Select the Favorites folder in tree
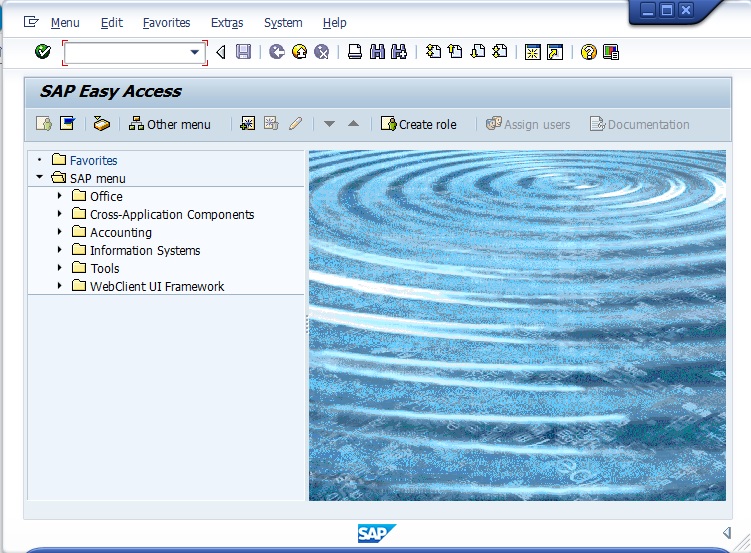This screenshot has width=751, height=553. click(x=92, y=160)
